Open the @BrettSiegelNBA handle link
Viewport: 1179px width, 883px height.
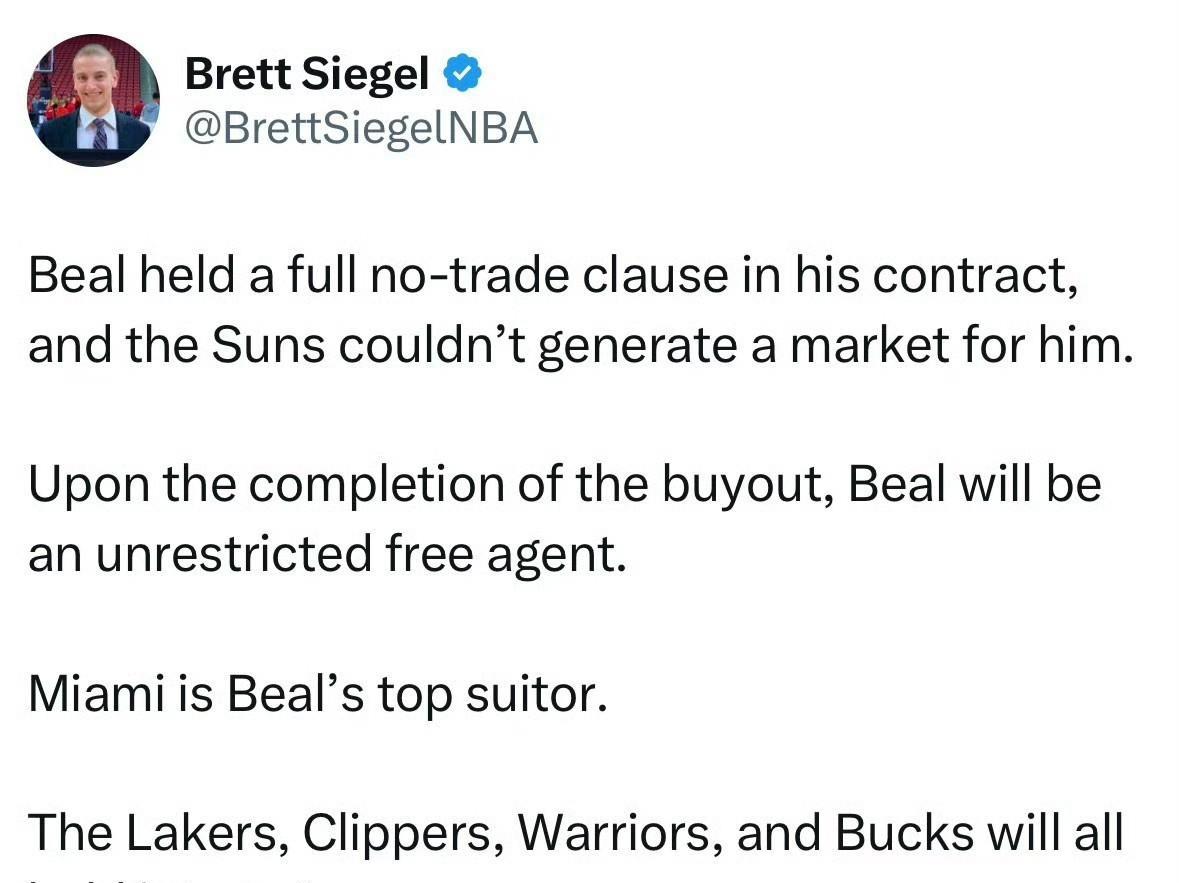click(x=362, y=128)
